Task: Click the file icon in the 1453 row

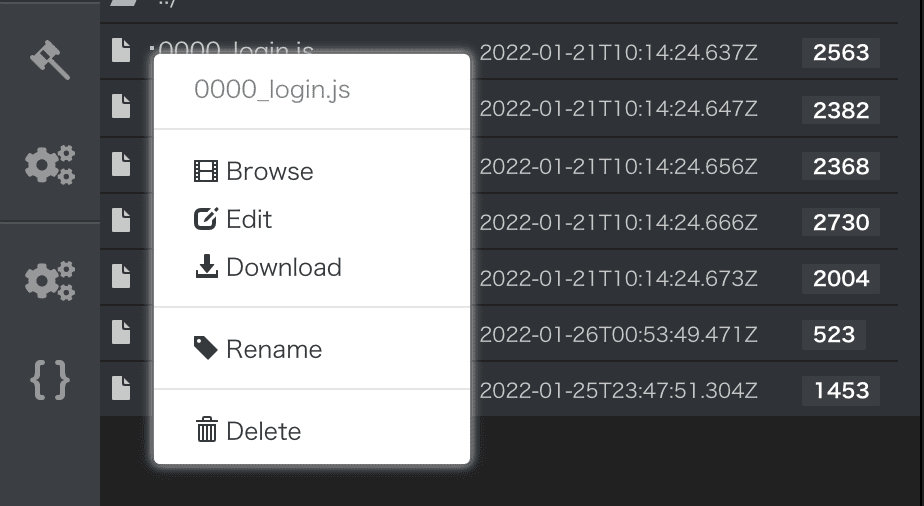Action: [121, 389]
